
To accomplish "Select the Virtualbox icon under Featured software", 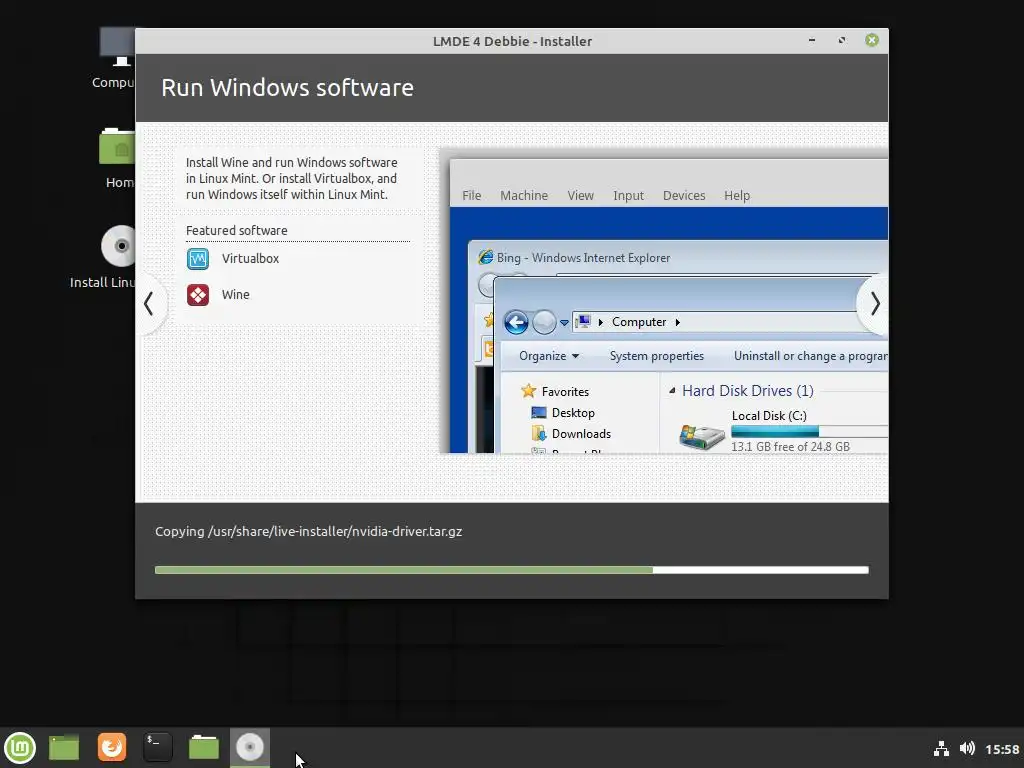I will point(198,259).
